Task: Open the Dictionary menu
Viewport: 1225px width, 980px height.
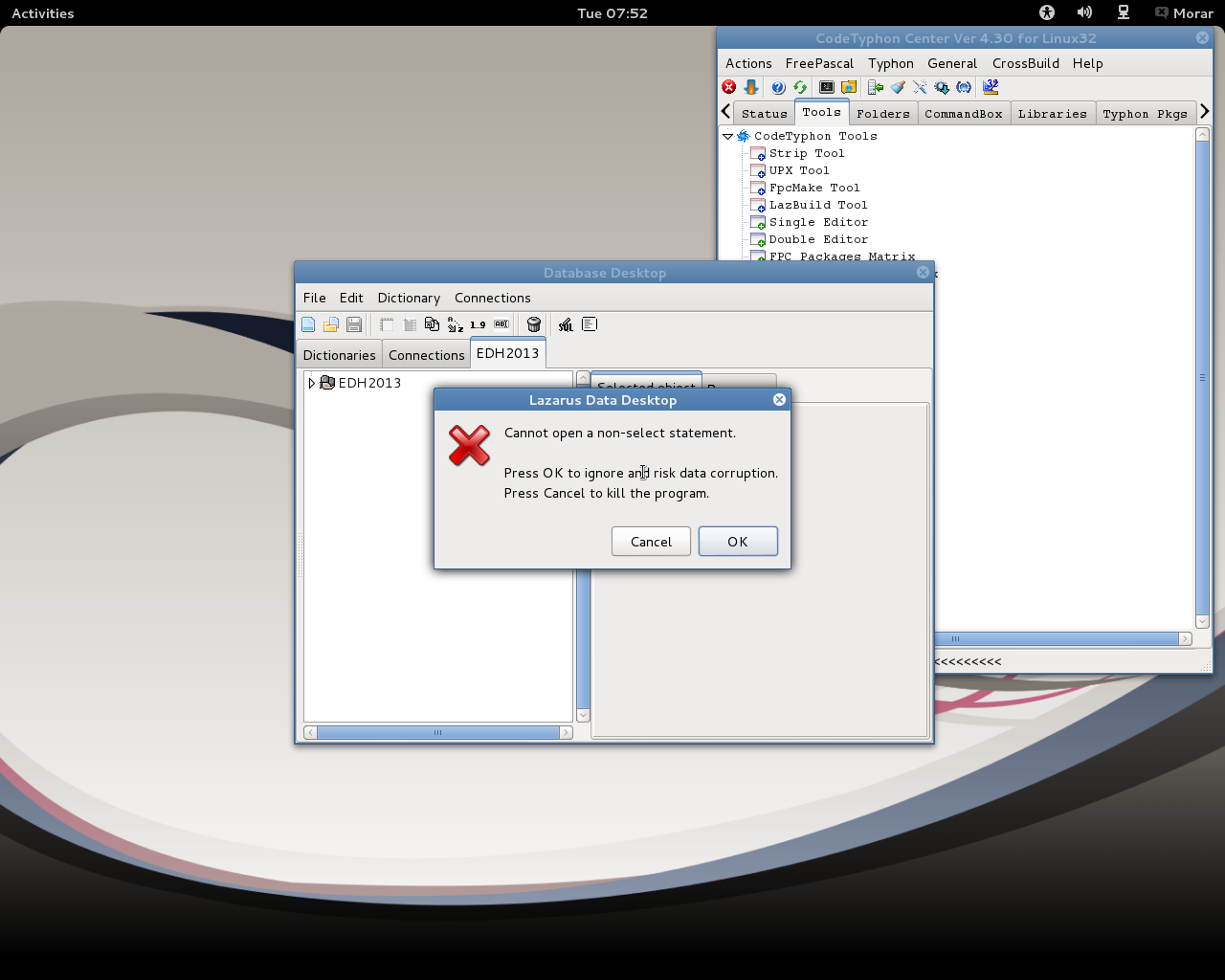Action: tap(409, 298)
